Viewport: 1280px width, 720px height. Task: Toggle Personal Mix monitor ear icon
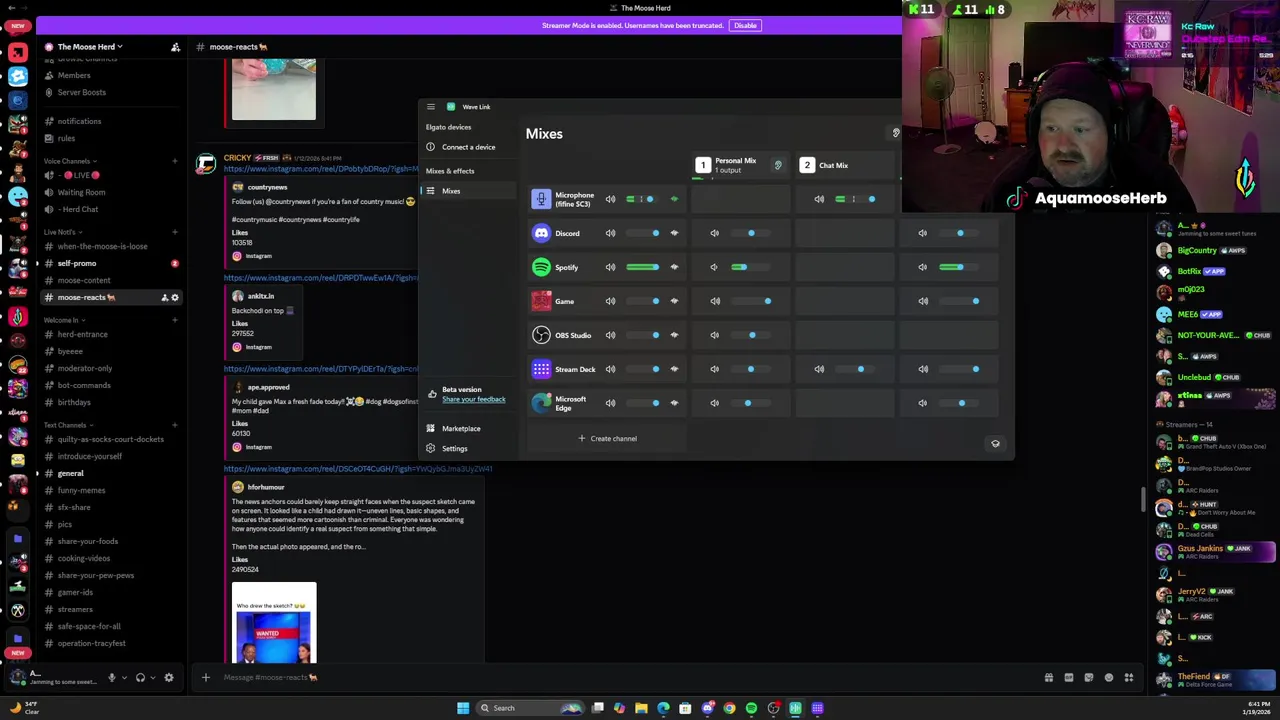pyautogui.click(x=778, y=165)
